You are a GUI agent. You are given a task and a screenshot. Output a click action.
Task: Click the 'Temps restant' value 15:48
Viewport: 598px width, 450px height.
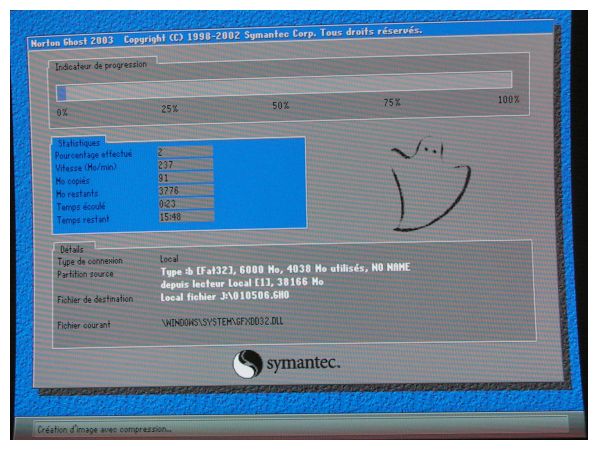(186, 217)
